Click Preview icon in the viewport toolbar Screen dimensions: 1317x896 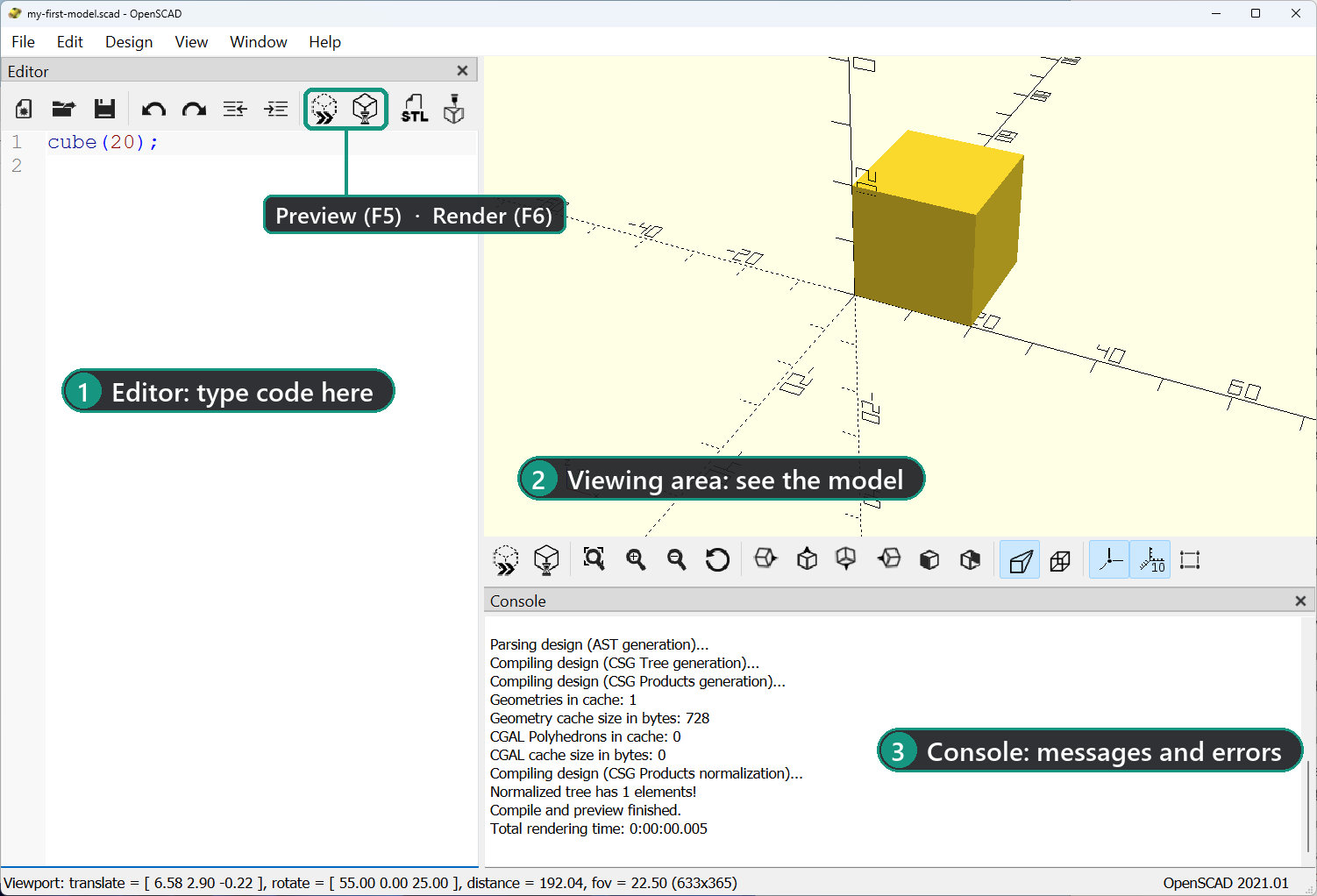(x=506, y=560)
